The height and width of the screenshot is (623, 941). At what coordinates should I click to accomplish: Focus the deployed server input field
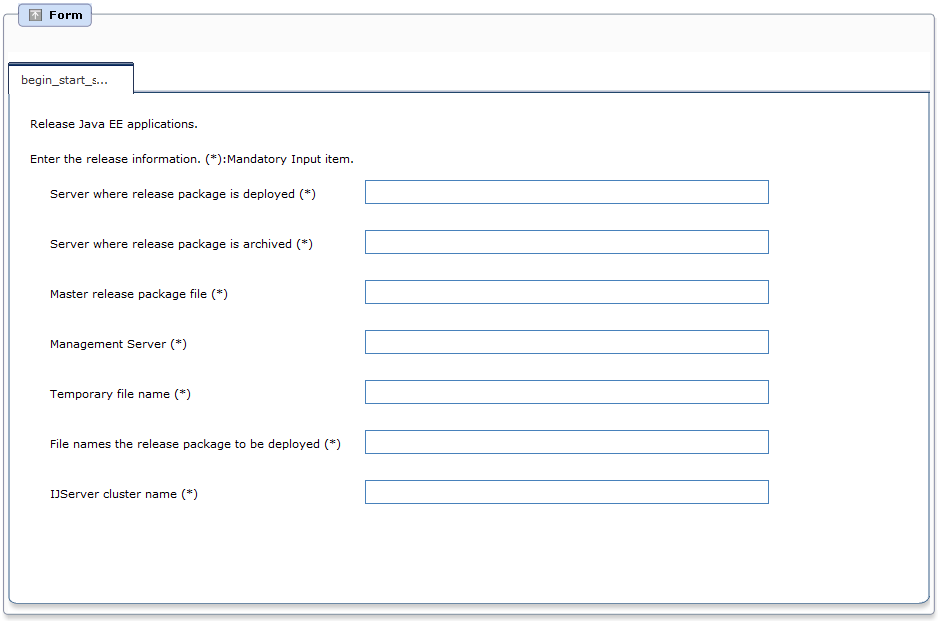(567, 192)
